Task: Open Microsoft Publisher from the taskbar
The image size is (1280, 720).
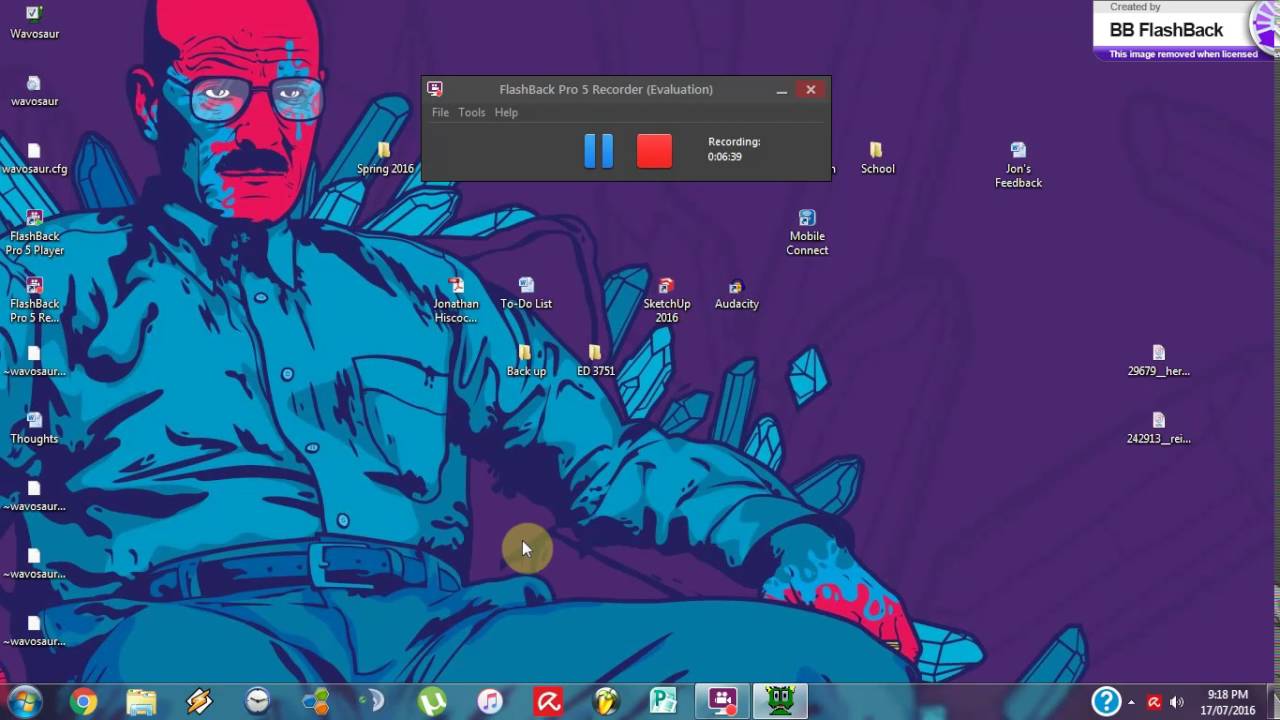Action: point(664,702)
